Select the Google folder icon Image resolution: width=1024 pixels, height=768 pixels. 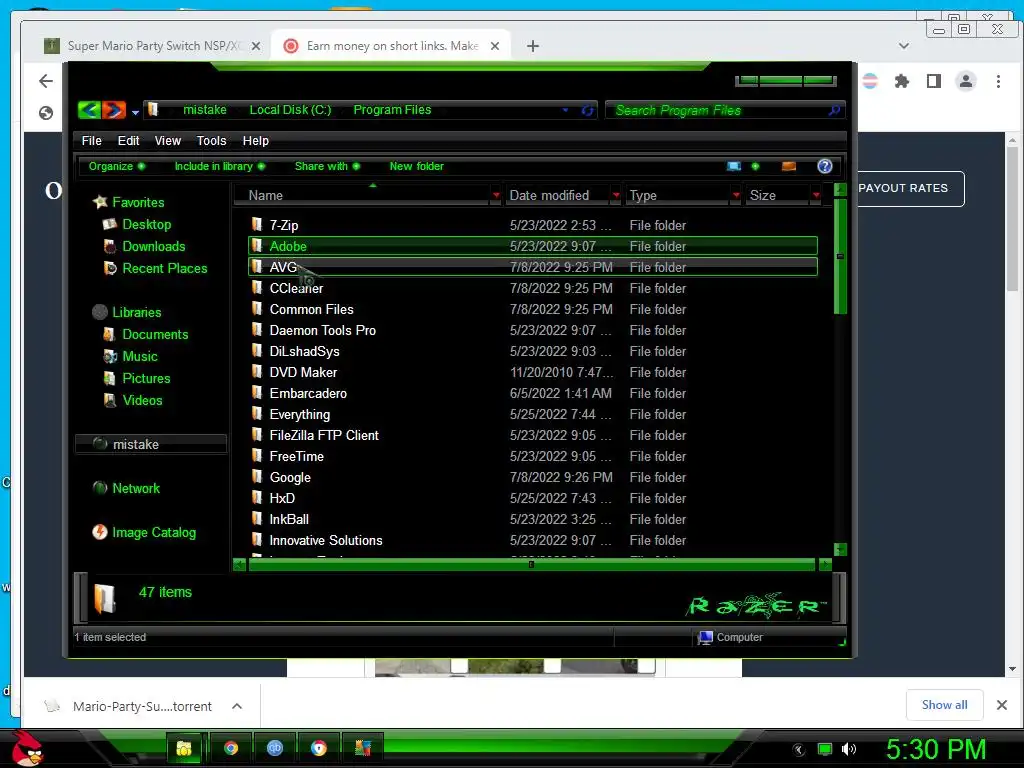coord(257,477)
